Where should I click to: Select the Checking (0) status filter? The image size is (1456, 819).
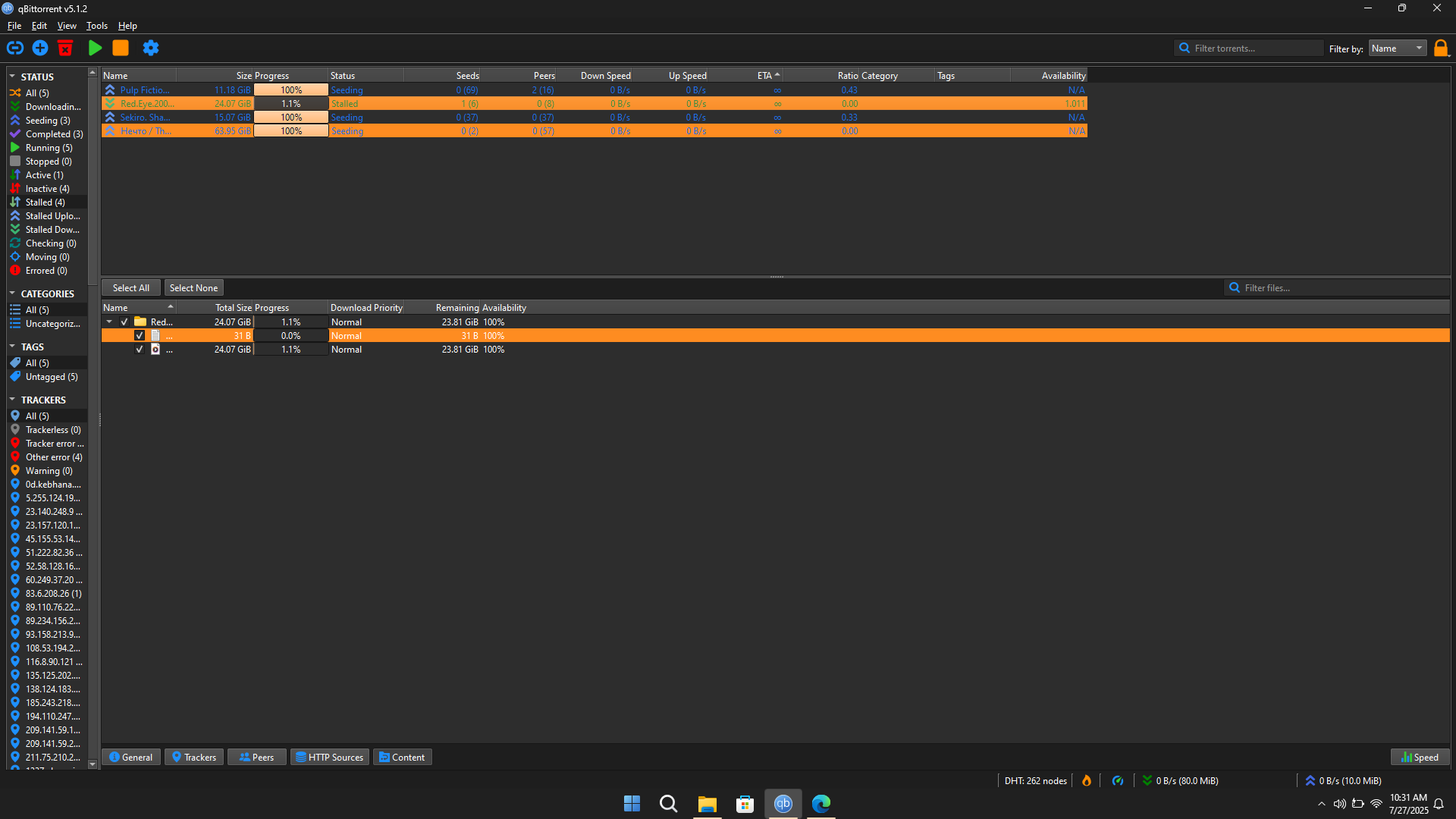tap(48, 243)
